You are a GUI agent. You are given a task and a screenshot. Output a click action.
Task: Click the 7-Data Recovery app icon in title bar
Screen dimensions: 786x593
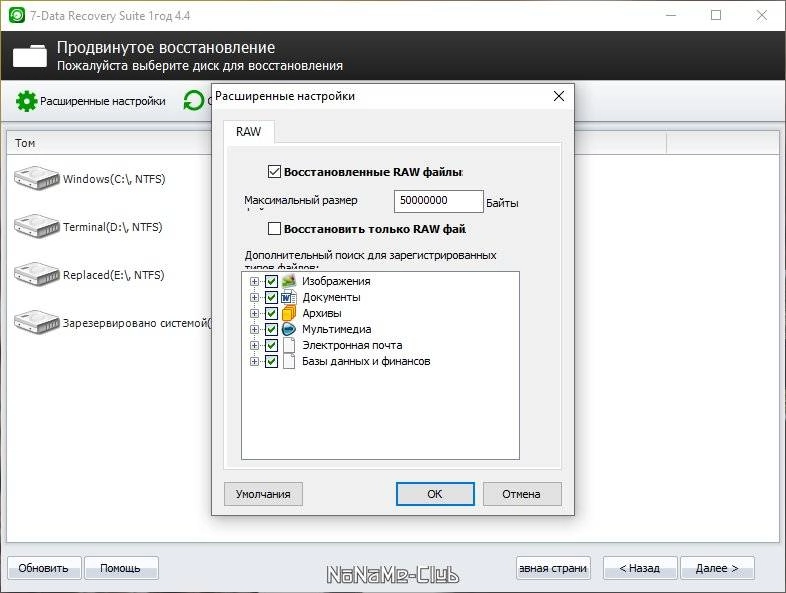pyautogui.click(x=17, y=16)
